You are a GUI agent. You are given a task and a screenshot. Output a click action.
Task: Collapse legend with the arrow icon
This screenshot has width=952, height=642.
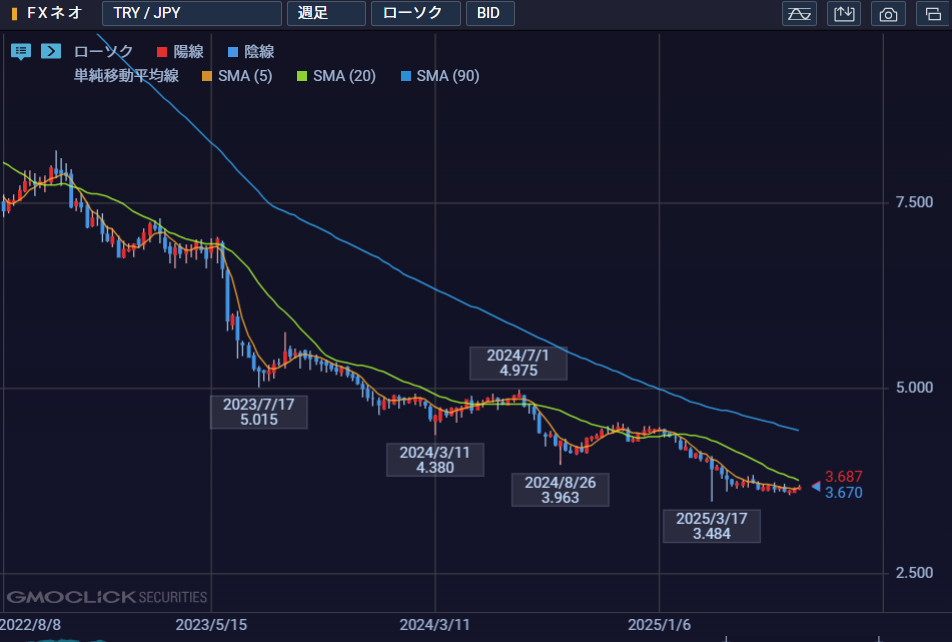[x=51, y=51]
